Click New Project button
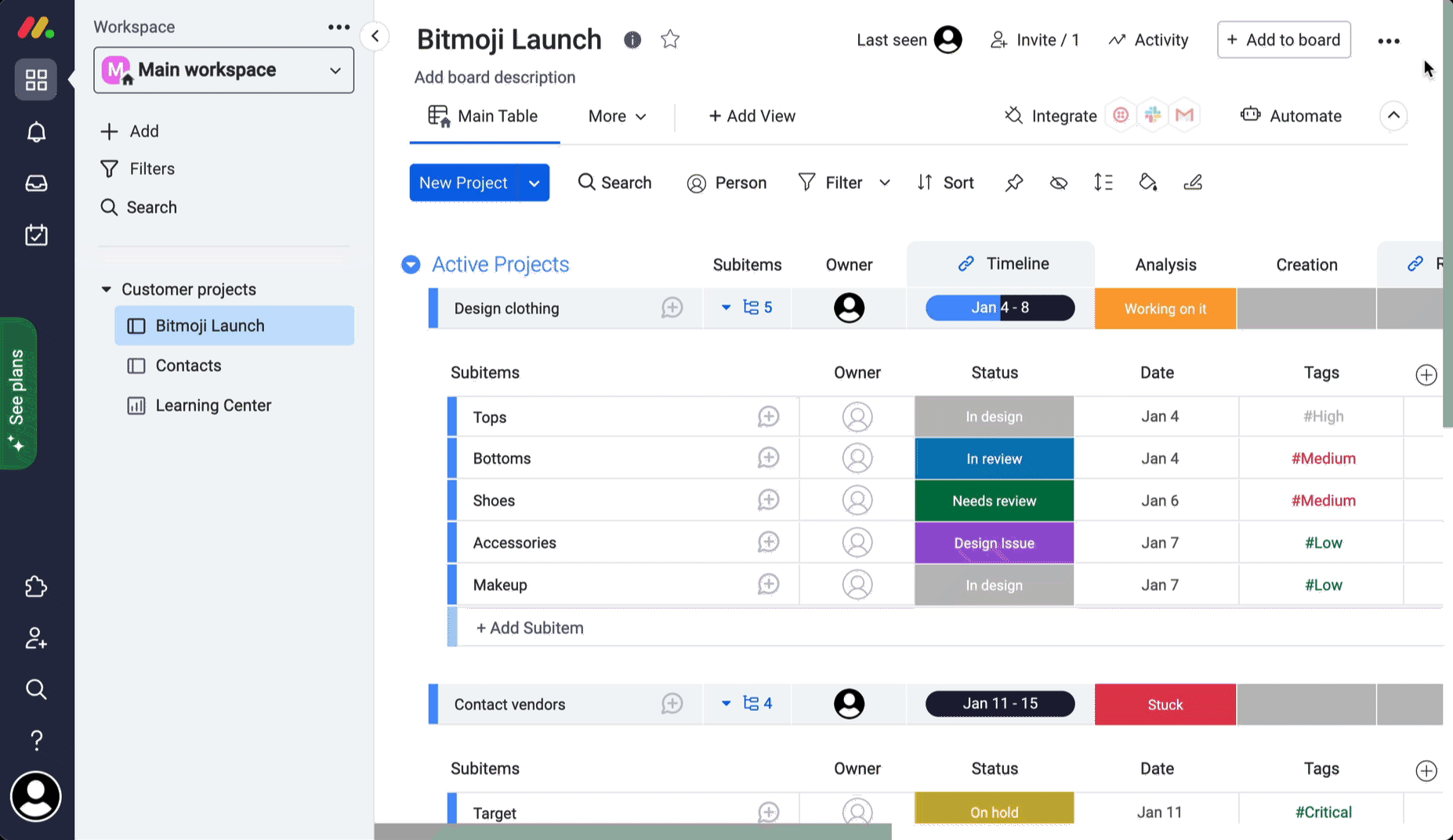This screenshot has height=840, width=1453. click(463, 183)
